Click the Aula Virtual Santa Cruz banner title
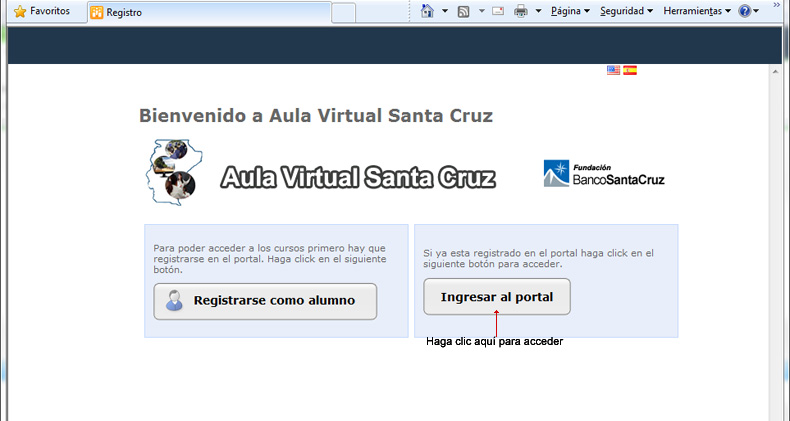 (x=358, y=177)
